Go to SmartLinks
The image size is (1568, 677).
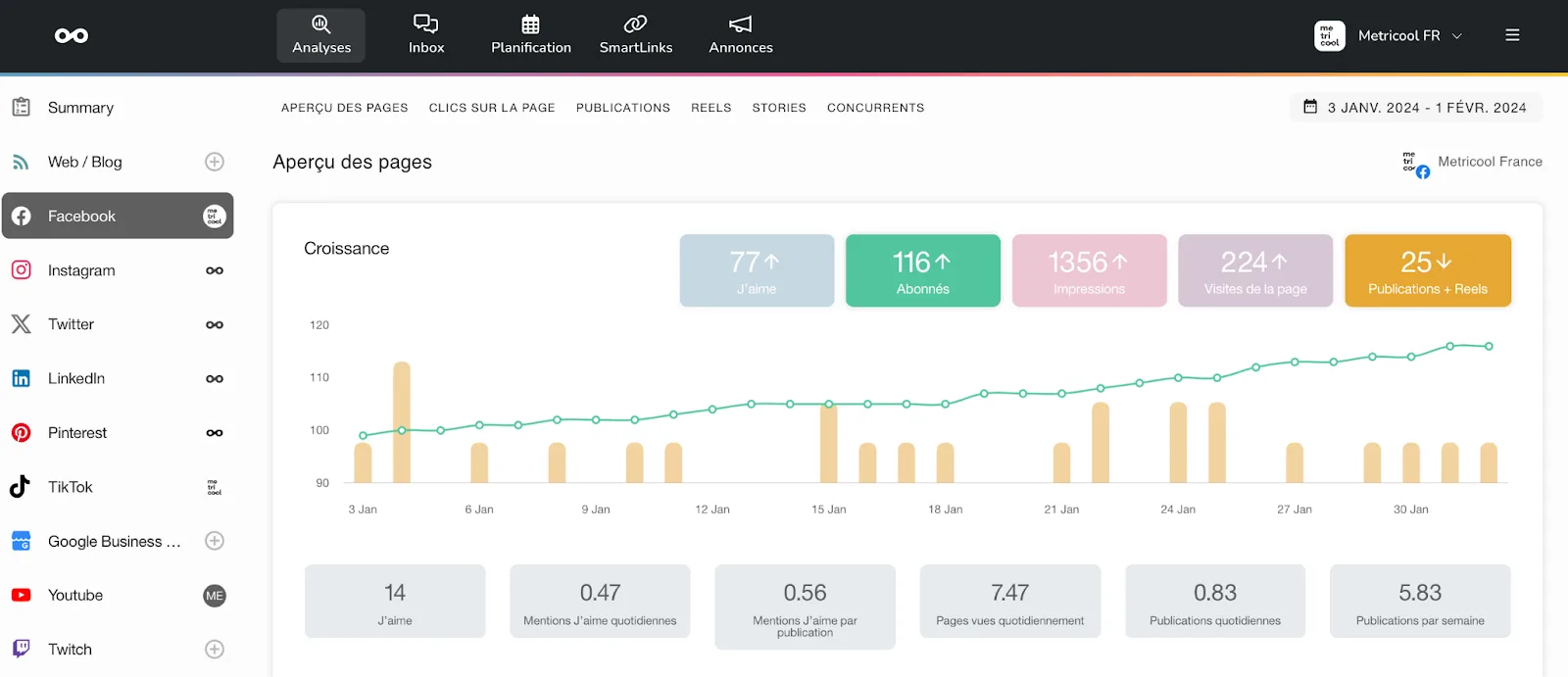[x=636, y=35]
